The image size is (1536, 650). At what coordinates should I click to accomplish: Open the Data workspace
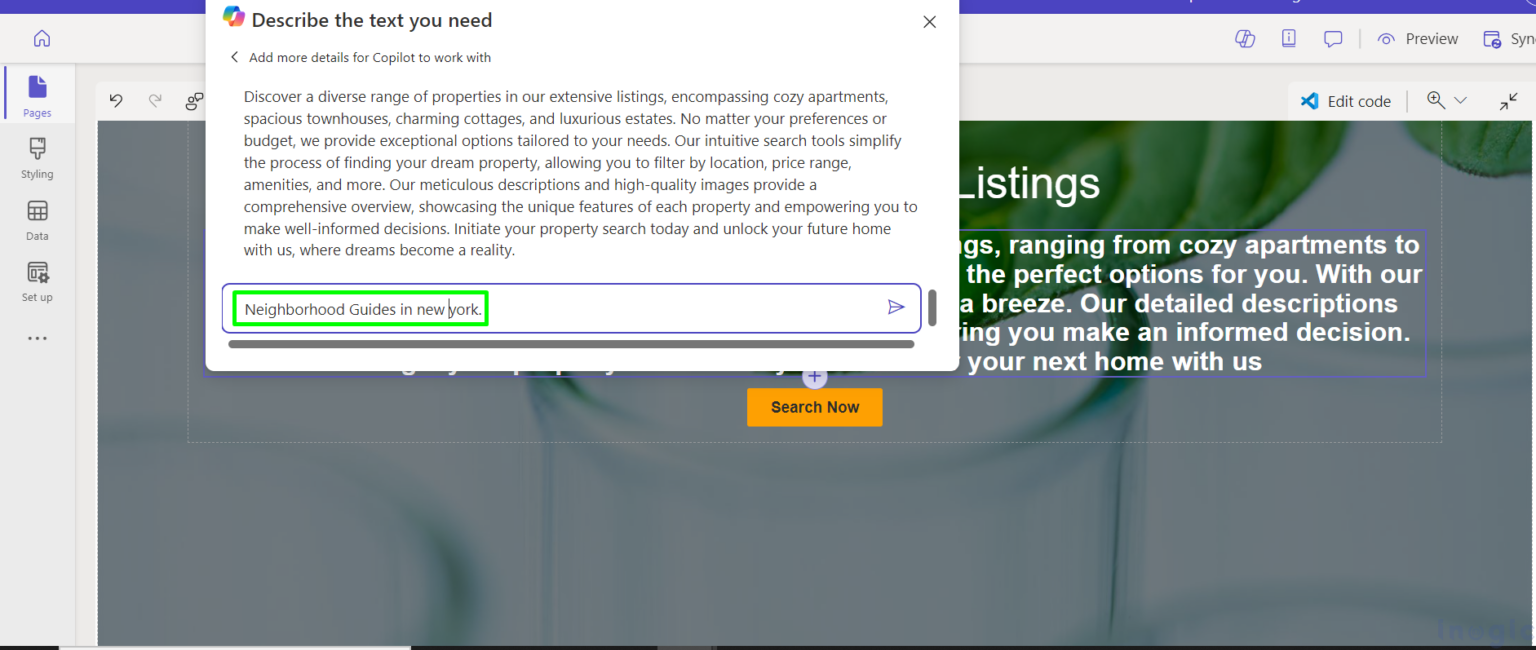[37, 219]
